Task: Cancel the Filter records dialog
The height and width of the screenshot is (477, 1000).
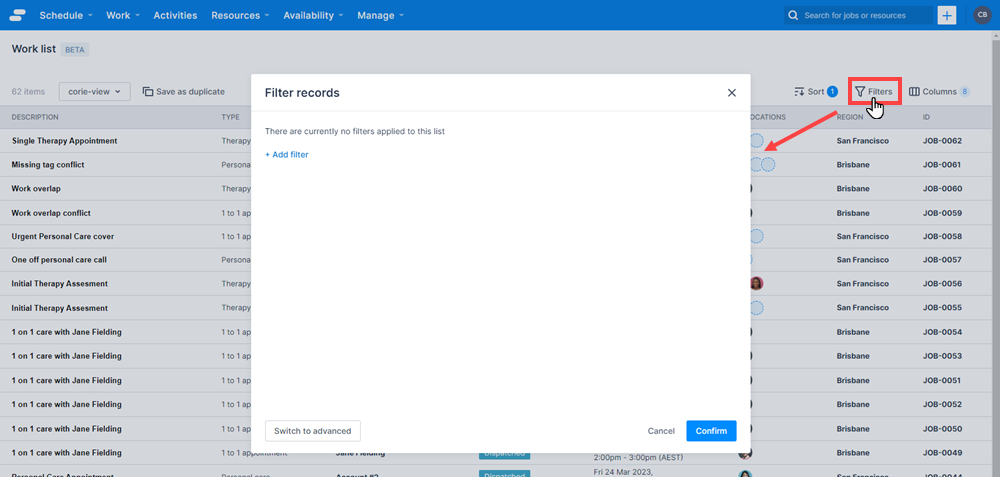Action: (661, 431)
